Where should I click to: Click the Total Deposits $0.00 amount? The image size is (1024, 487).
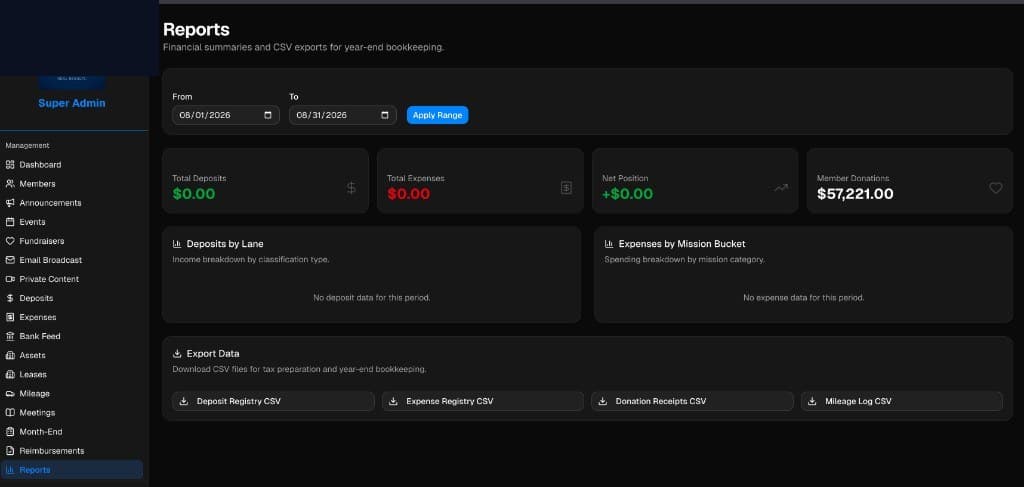coord(194,194)
